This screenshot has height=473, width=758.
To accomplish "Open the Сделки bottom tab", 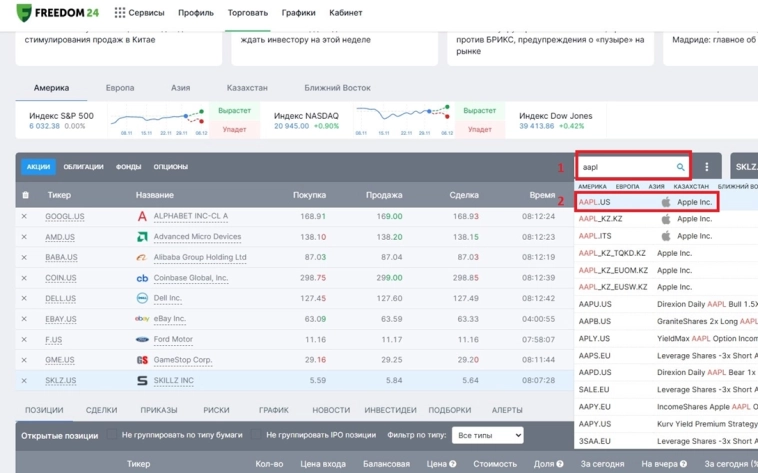I will click(x=102, y=410).
